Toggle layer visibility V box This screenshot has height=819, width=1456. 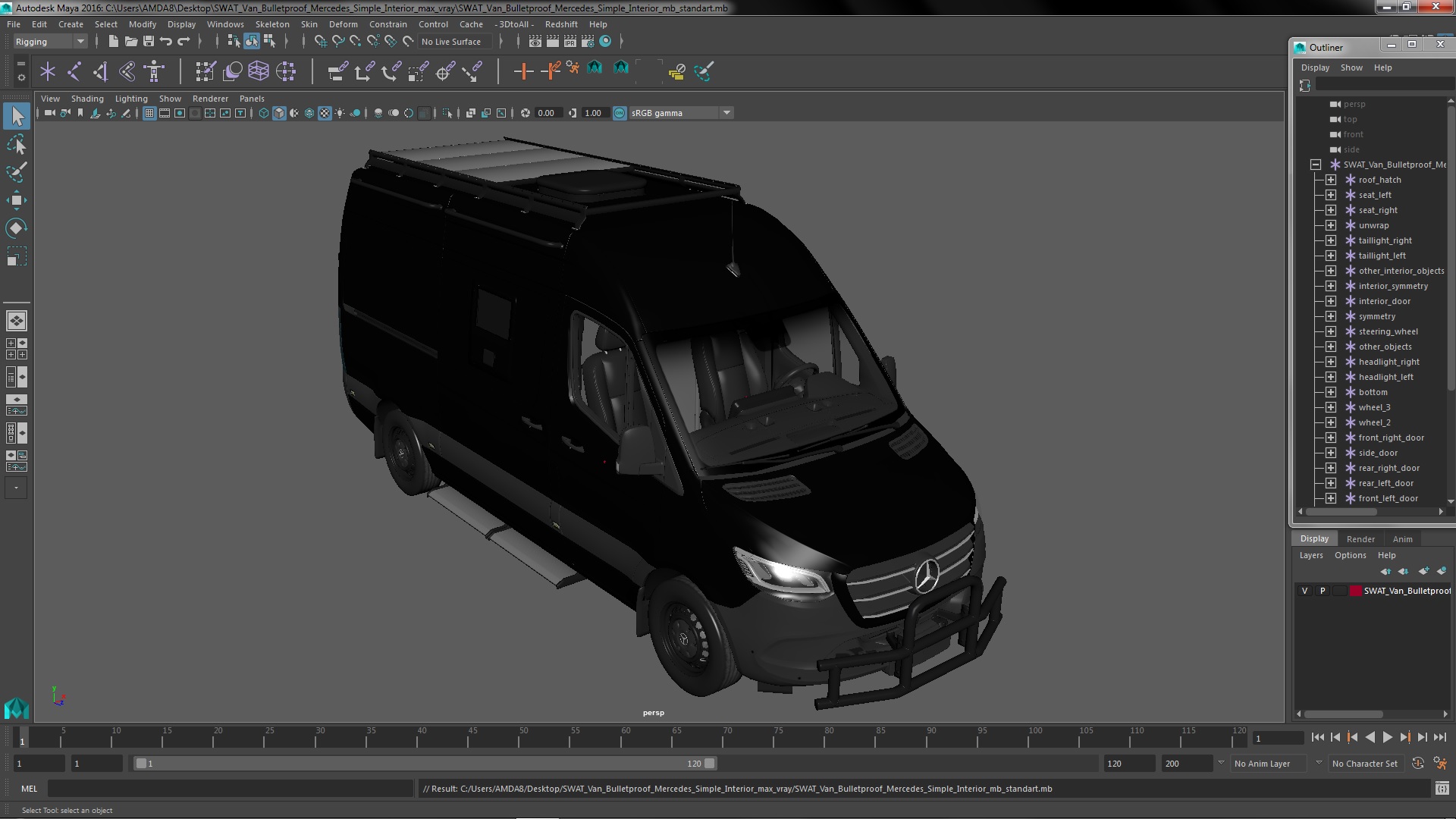(x=1304, y=591)
